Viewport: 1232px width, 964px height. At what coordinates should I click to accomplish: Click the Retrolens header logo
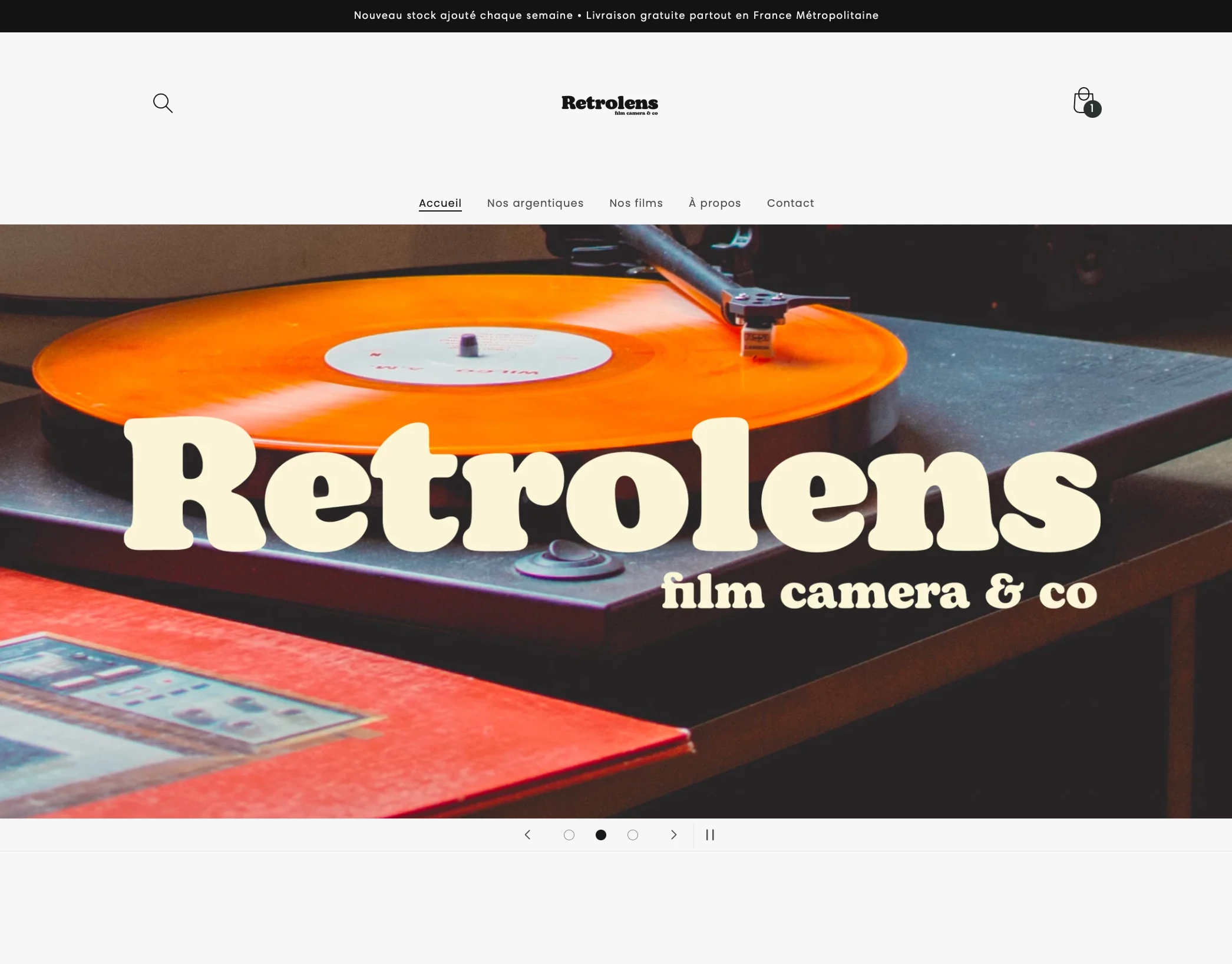point(610,104)
